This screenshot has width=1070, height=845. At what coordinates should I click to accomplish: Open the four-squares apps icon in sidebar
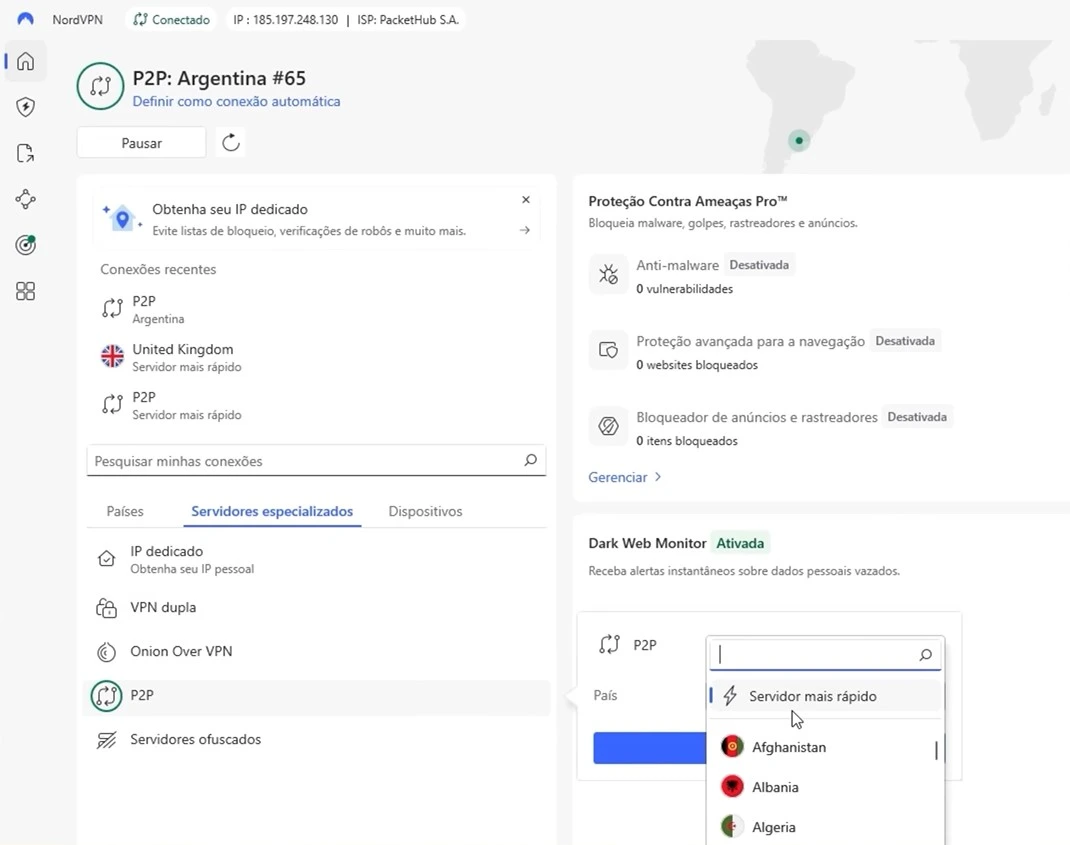25,291
